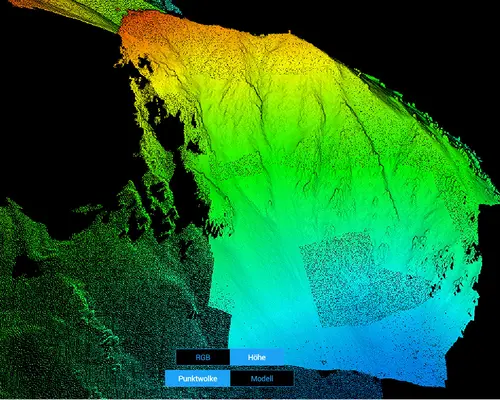The height and width of the screenshot is (400, 500).
Task: Click the horizontal speckled band on the green slope
Action: pos(240,167)
